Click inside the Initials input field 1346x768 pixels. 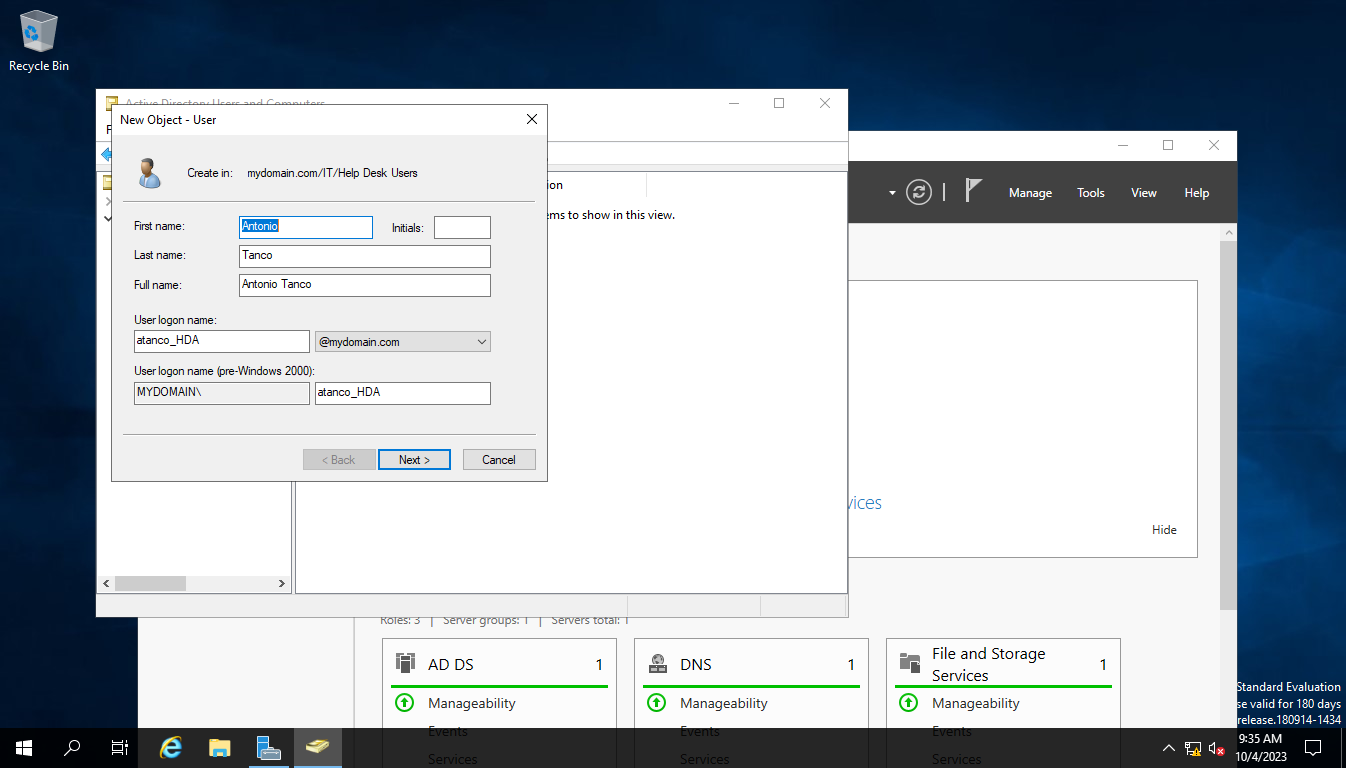462,227
